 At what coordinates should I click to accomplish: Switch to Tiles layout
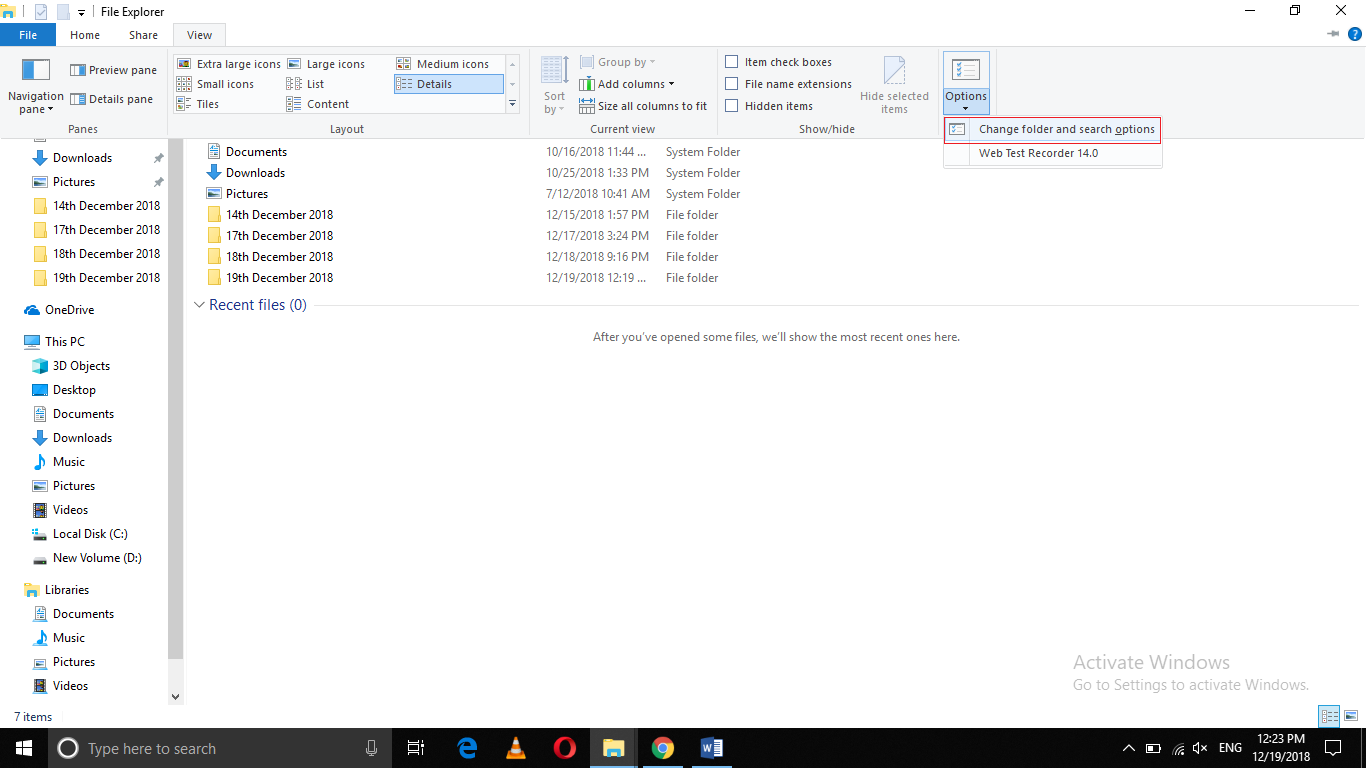coord(199,104)
